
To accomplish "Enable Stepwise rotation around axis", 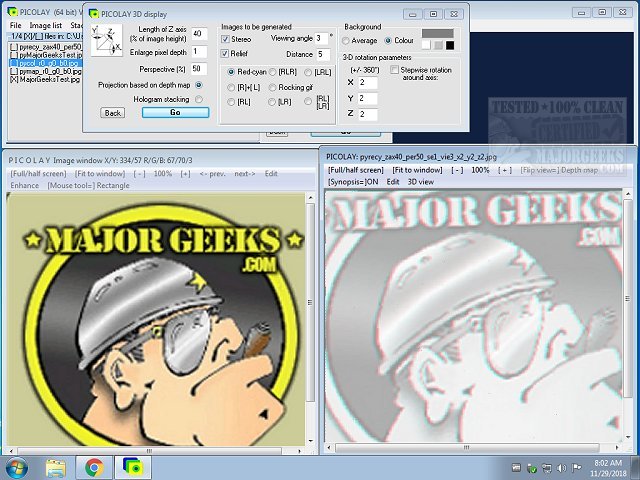I will point(394,70).
